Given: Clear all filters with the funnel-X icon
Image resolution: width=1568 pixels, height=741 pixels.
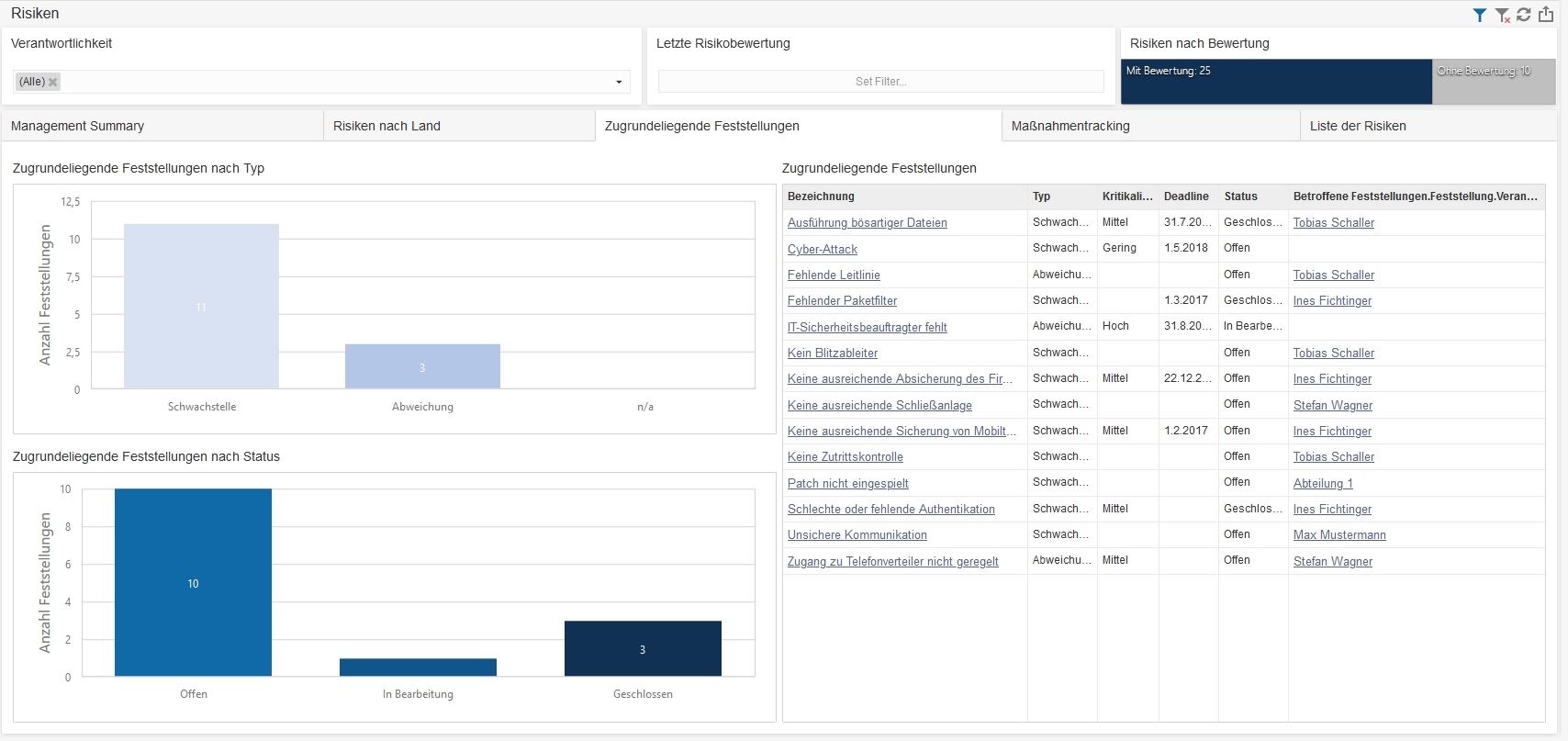Looking at the screenshot, I should click(1502, 15).
